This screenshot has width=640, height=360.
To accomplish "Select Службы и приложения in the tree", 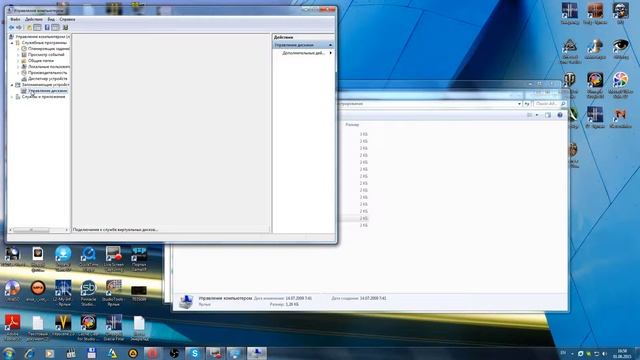I will point(43,97).
